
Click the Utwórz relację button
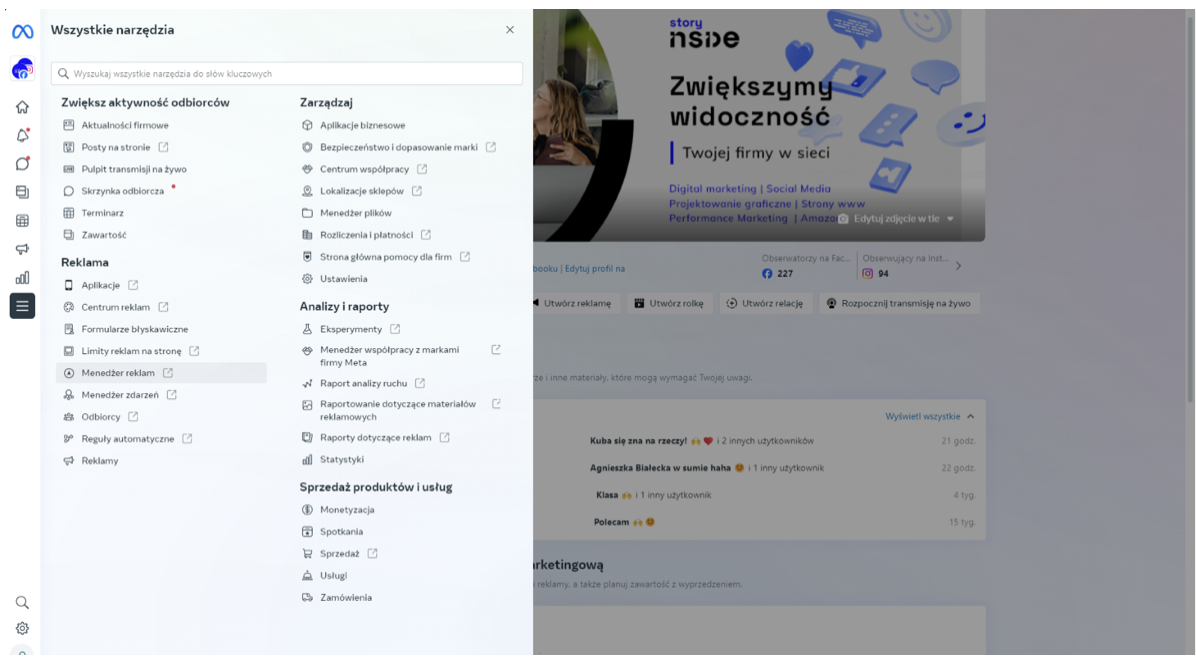(765, 303)
